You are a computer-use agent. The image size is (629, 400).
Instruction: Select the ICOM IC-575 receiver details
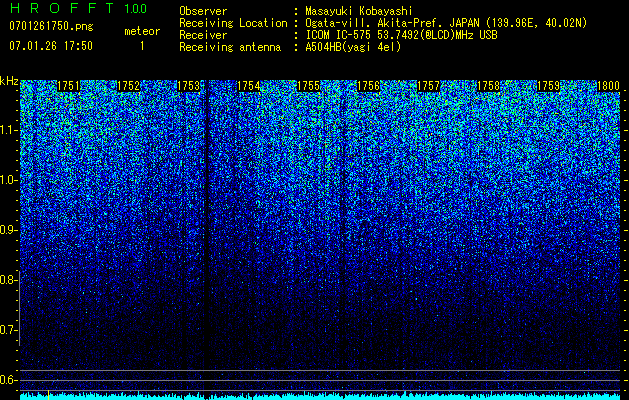(x=401, y=35)
